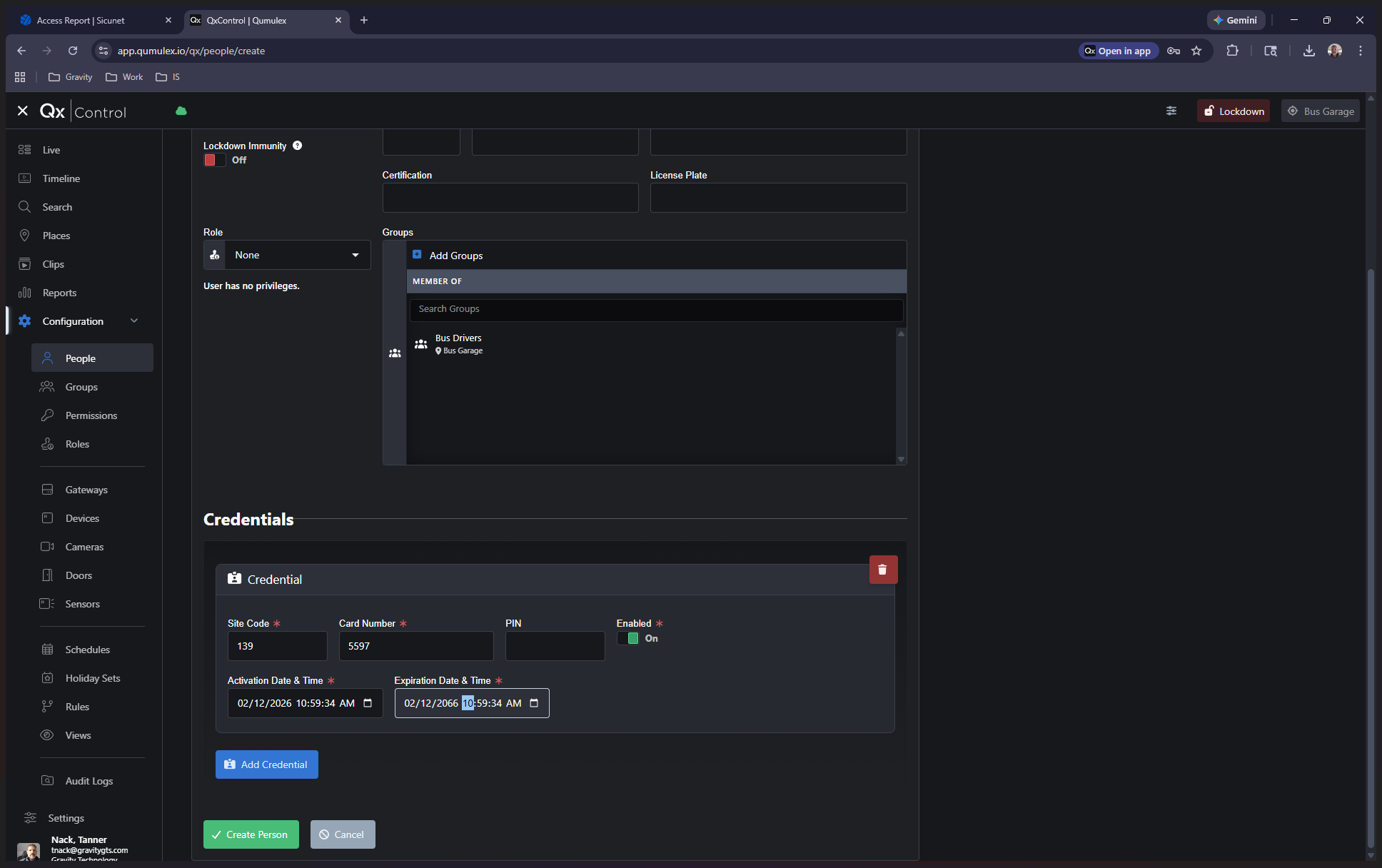Click the members icon beside groups list
The image size is (1382, 868).
[x=395, y=353]
